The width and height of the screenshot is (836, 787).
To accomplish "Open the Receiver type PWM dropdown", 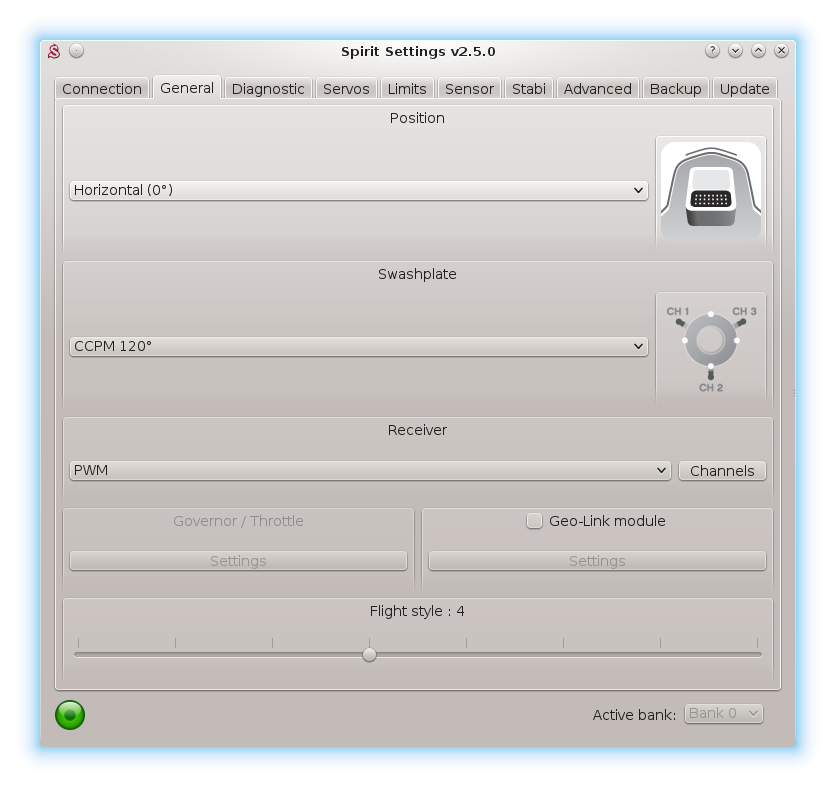I will click(x=370, y=470).
